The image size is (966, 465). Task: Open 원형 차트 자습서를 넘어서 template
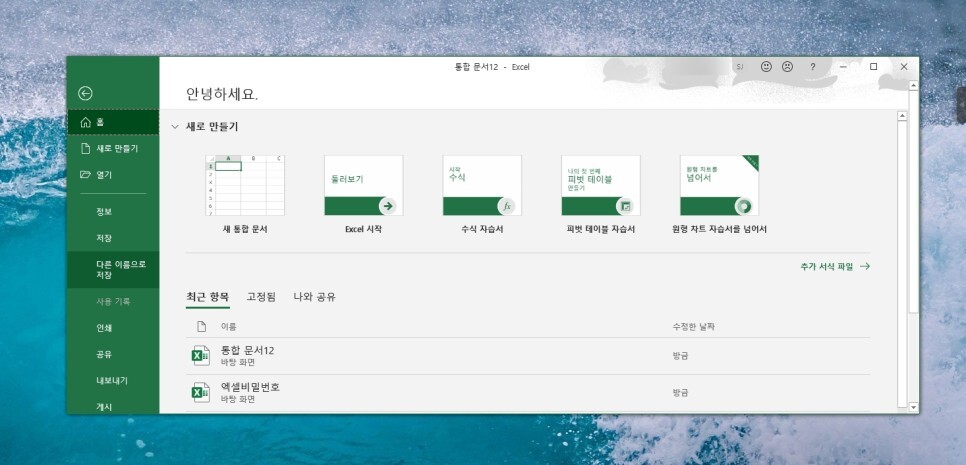(x=719, y=194)
